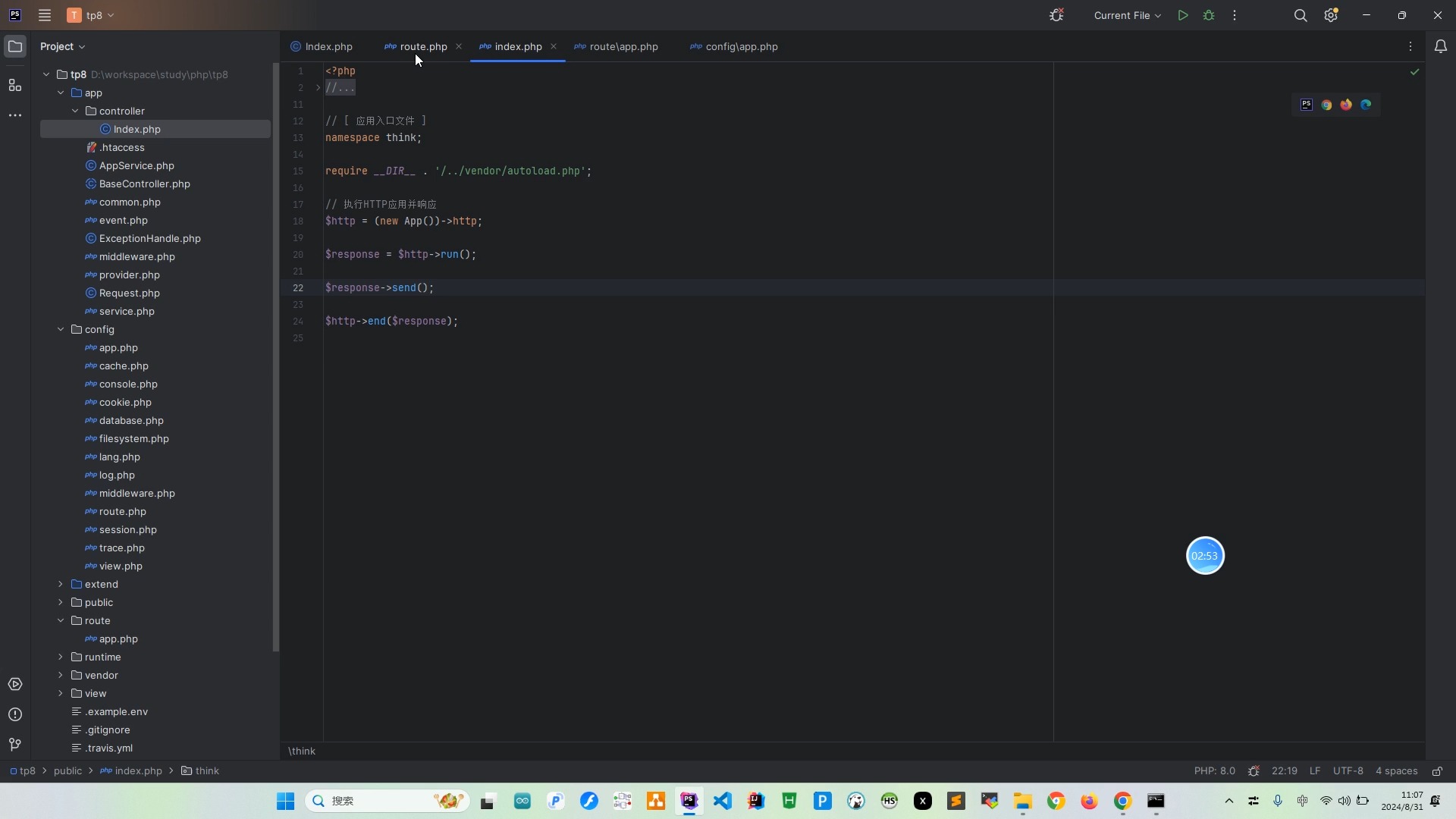Viewport: 1456px width, 819px height.
Task: Click the Run green play icon
Action: tap(1183, 15)
